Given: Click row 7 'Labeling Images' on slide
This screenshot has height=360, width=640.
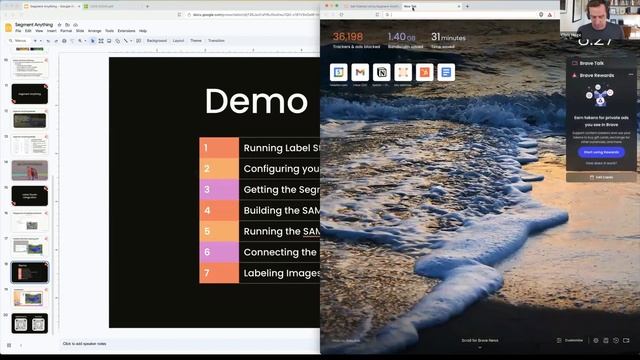Looking at the screenshot, I should 260,273.
